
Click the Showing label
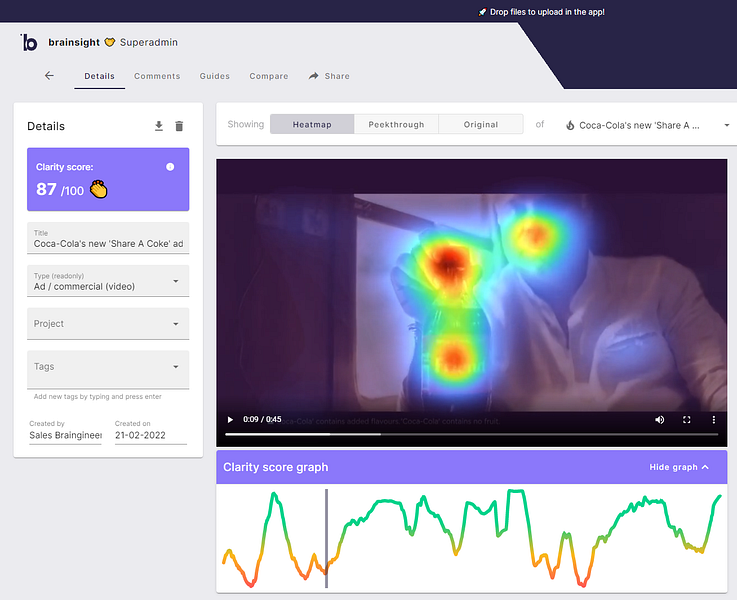pyautogui.click(x=246, y=124)
